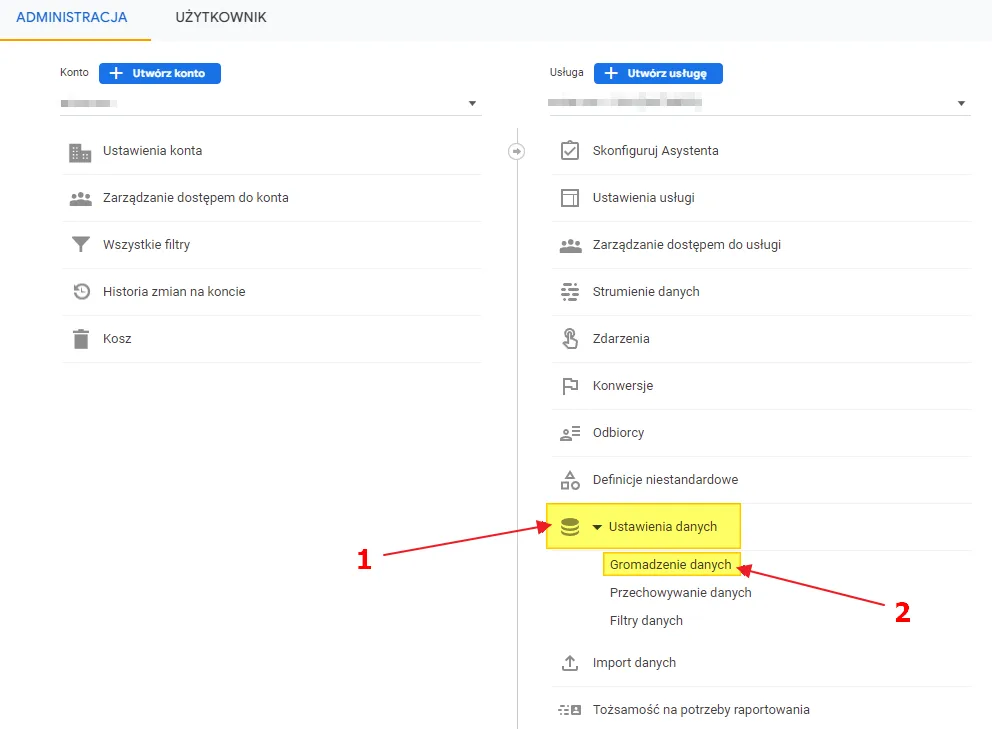Image resolution: width=992 pixels, height=729 pixels.
Task: Open Skonfiguruj Asystenta
Action: [x=655, y=151]
